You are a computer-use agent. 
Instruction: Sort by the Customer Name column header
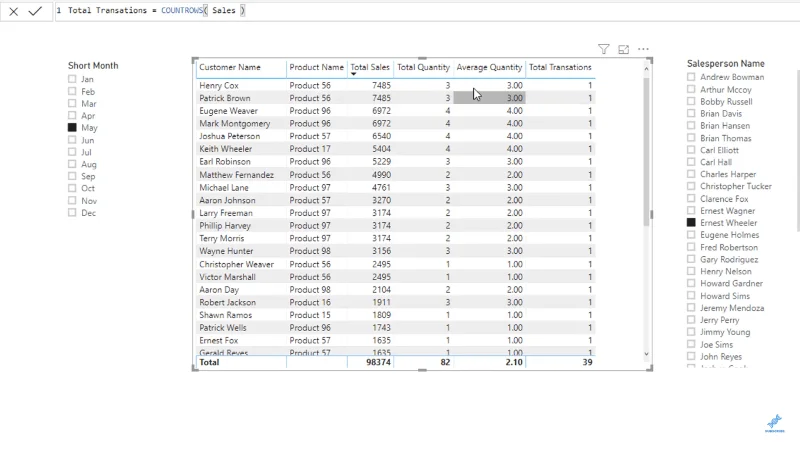tap(230, 67)
